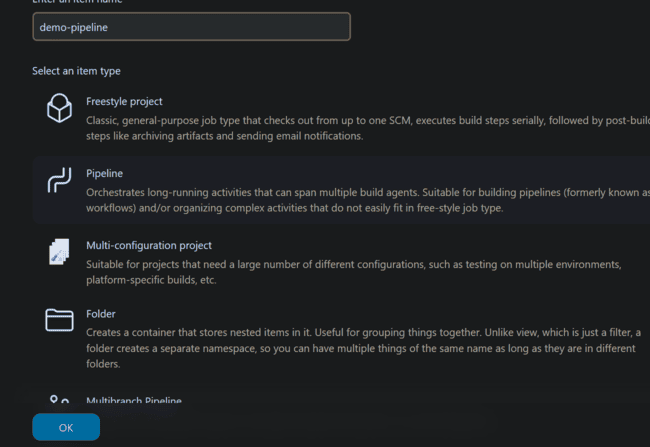Choose the Pipeline title text

(x=104, y=173)
